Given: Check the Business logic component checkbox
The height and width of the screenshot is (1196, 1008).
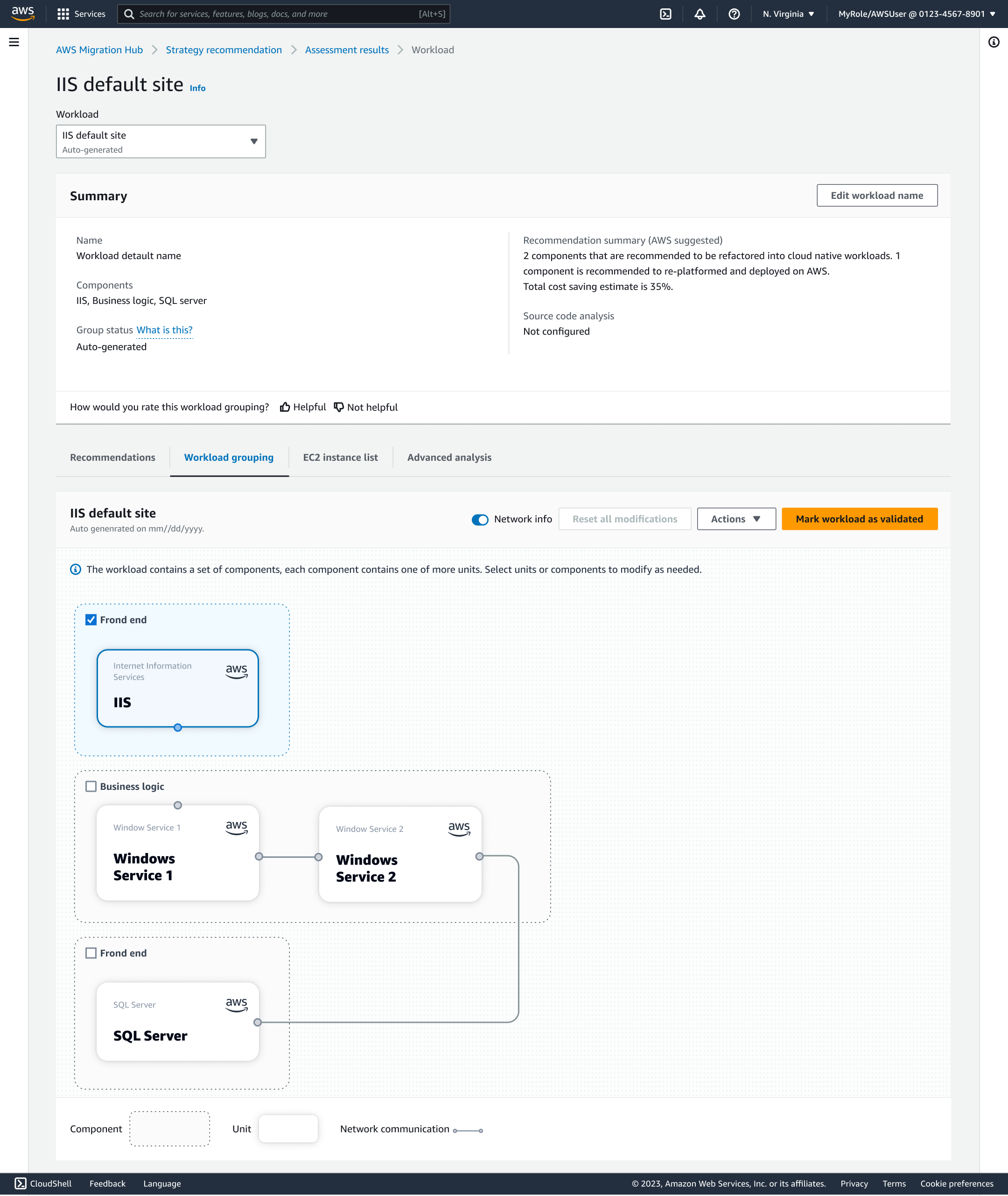Looking at the screenshot, I should click(91, 786).
